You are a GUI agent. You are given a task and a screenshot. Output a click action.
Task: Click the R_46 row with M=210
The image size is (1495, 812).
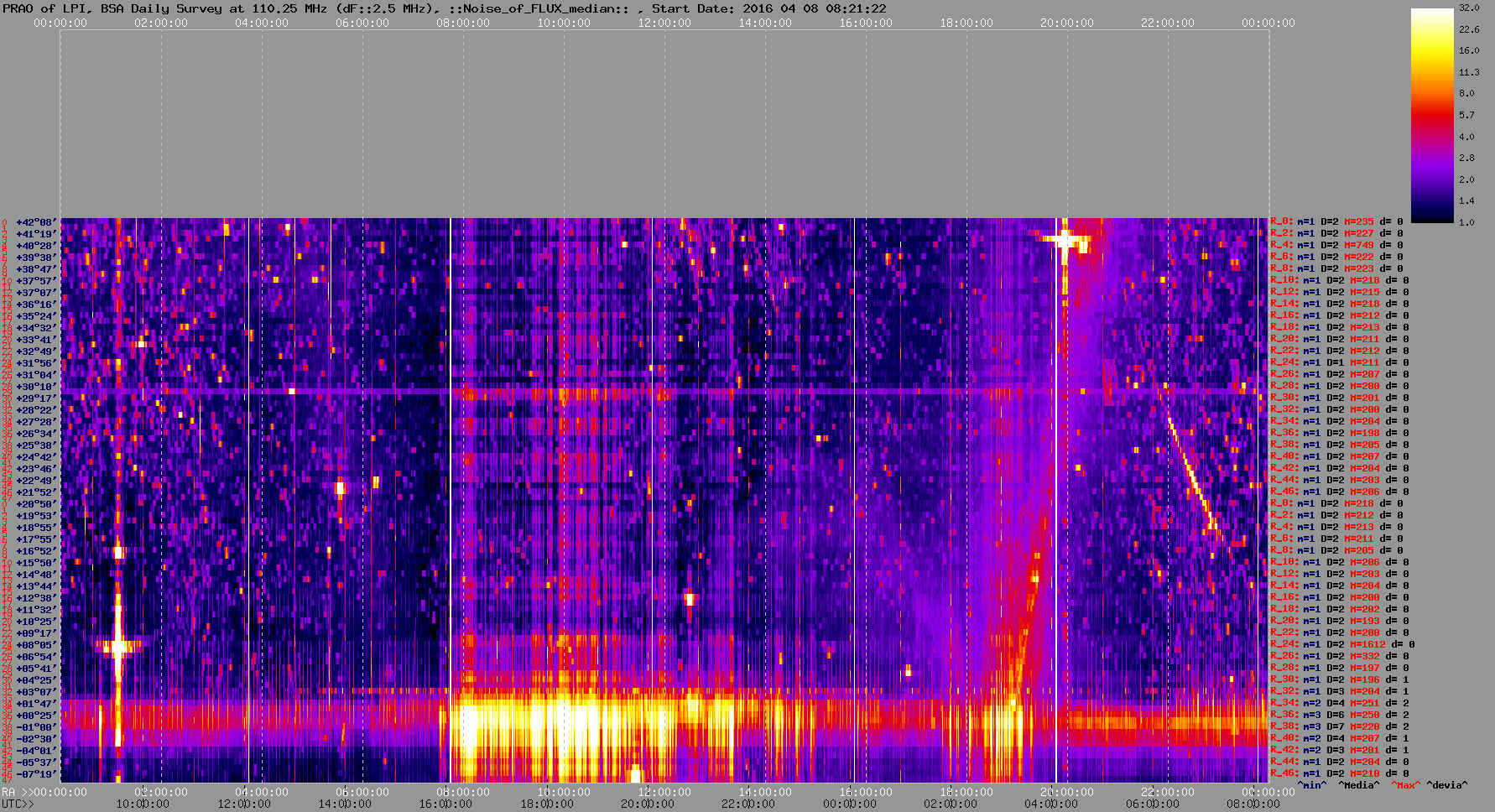click(x=1340, y=774)
